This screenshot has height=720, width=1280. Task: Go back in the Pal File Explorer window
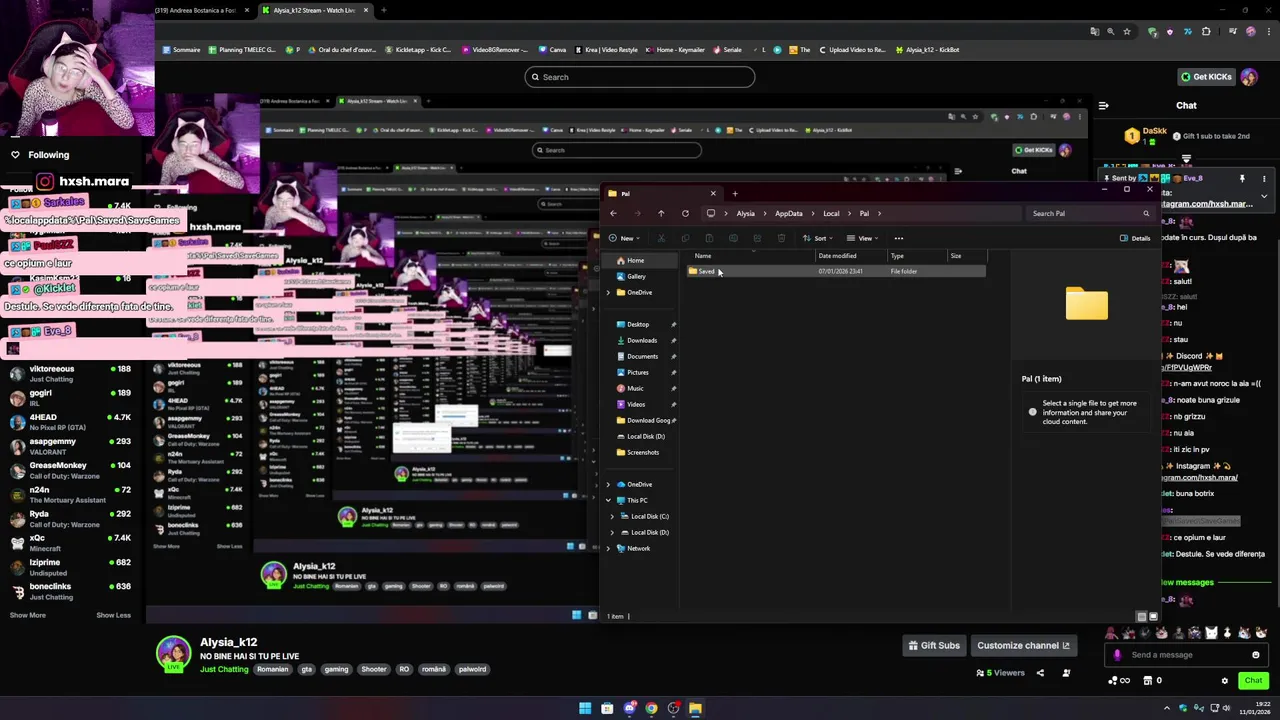tap(613, 213)
